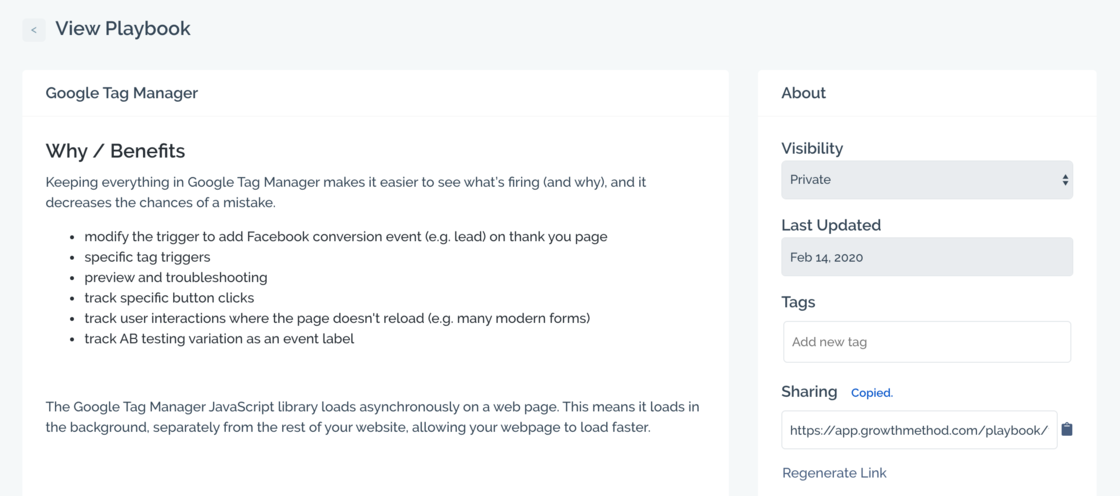Click the "track specific button clicks" bullet

pos(169,298)
